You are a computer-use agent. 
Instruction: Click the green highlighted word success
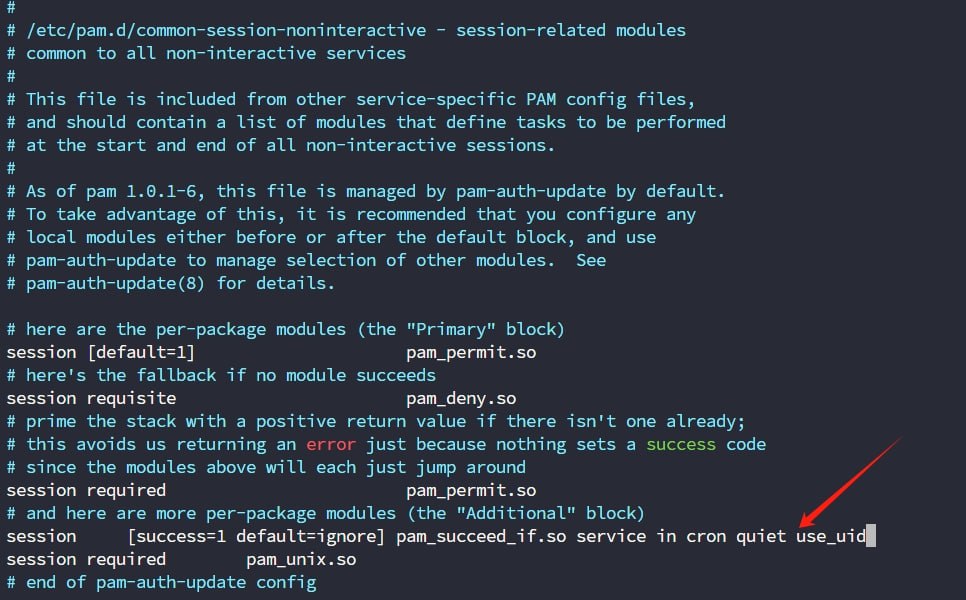[x=681, y=444]
